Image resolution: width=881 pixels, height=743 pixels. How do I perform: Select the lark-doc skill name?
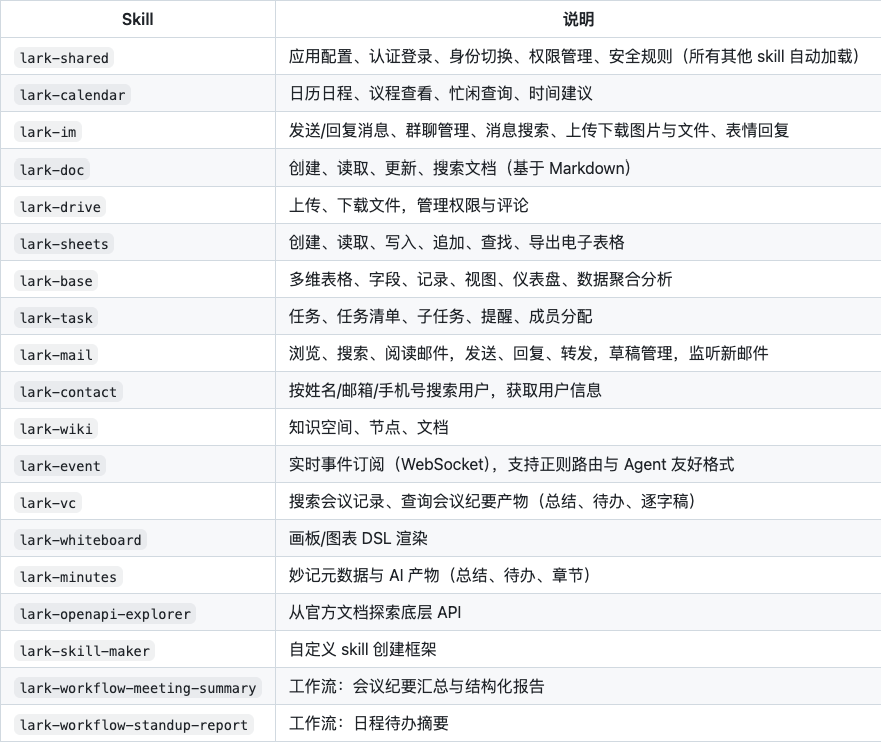pyautogui.click(x=52, y=169)
